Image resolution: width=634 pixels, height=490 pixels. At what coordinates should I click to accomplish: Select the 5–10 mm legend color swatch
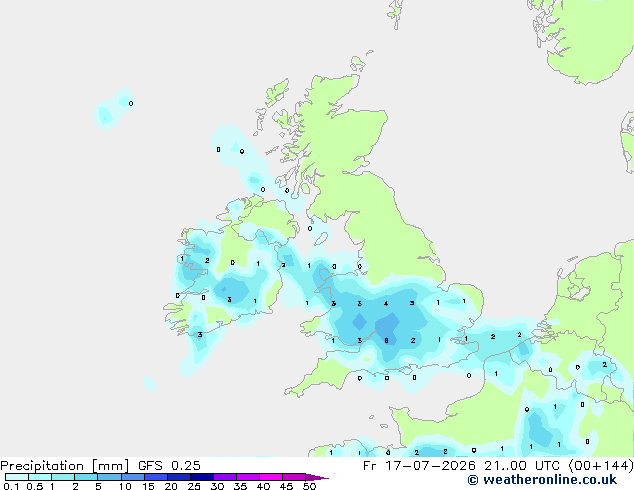tap(109, 477)
